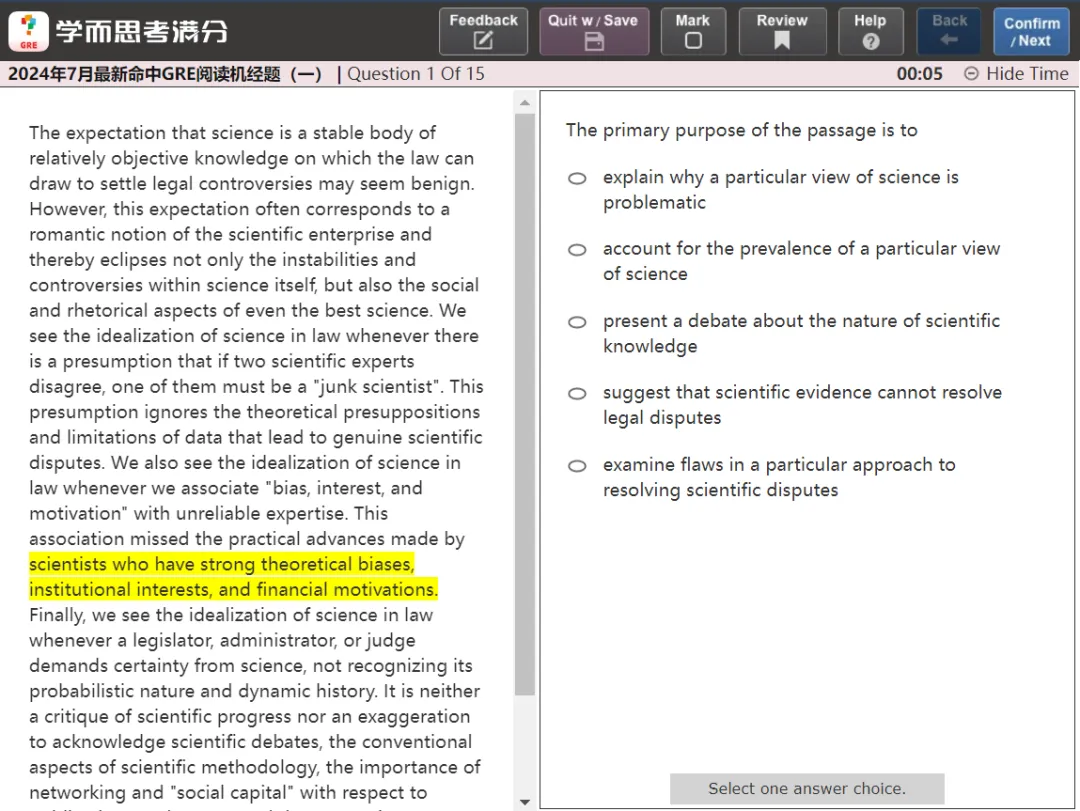Click the GRE logo in header

click(x=29, y=31)
